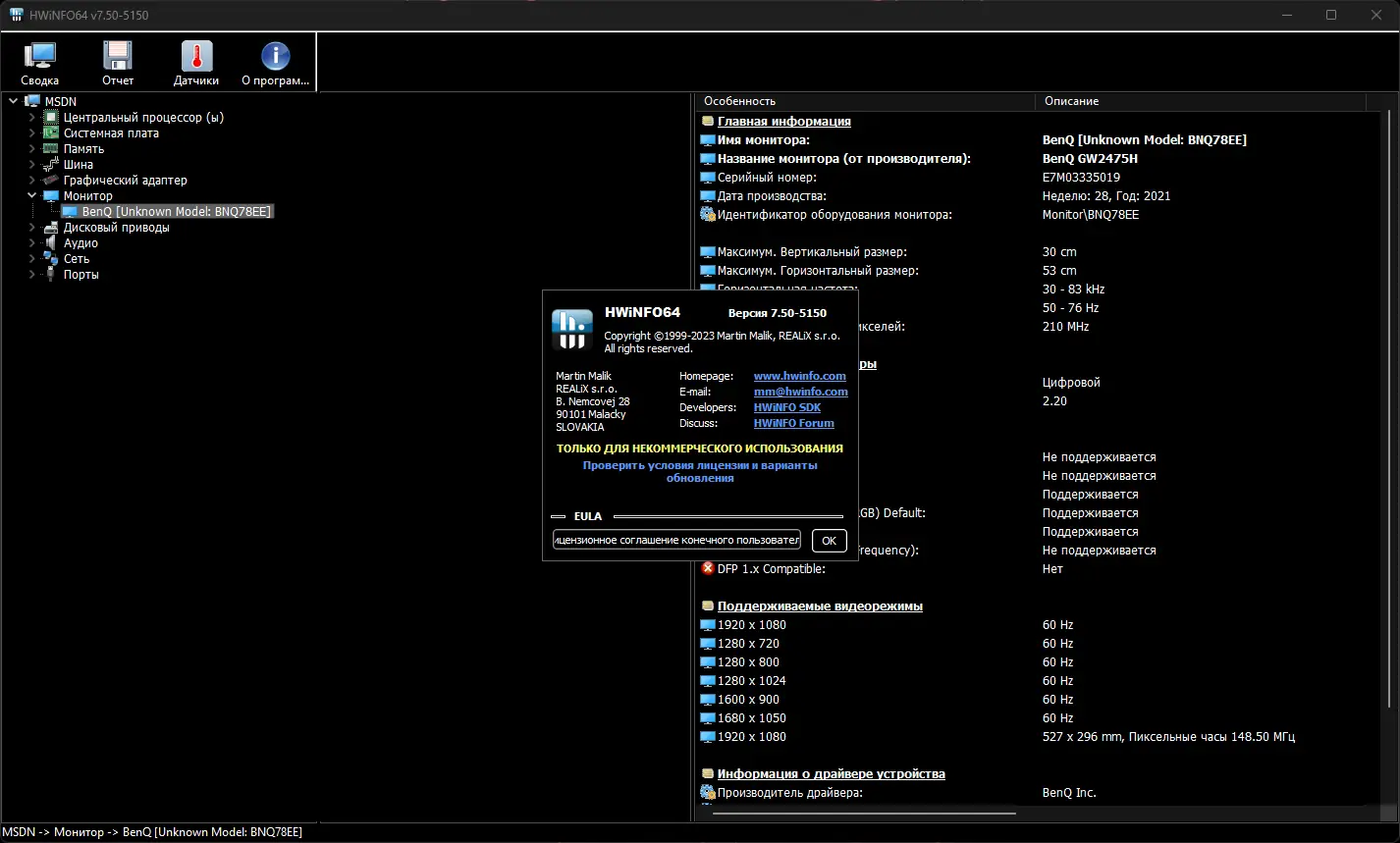
Task: Click the status bar path MSDN -> Монитор
Action: [152, 832]
